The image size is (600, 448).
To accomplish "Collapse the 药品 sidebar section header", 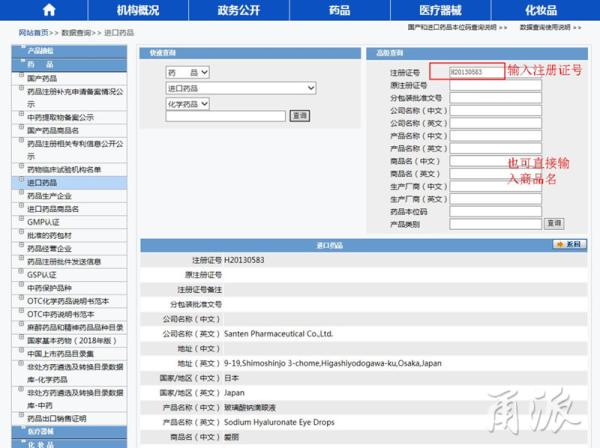I will (69, 65).
